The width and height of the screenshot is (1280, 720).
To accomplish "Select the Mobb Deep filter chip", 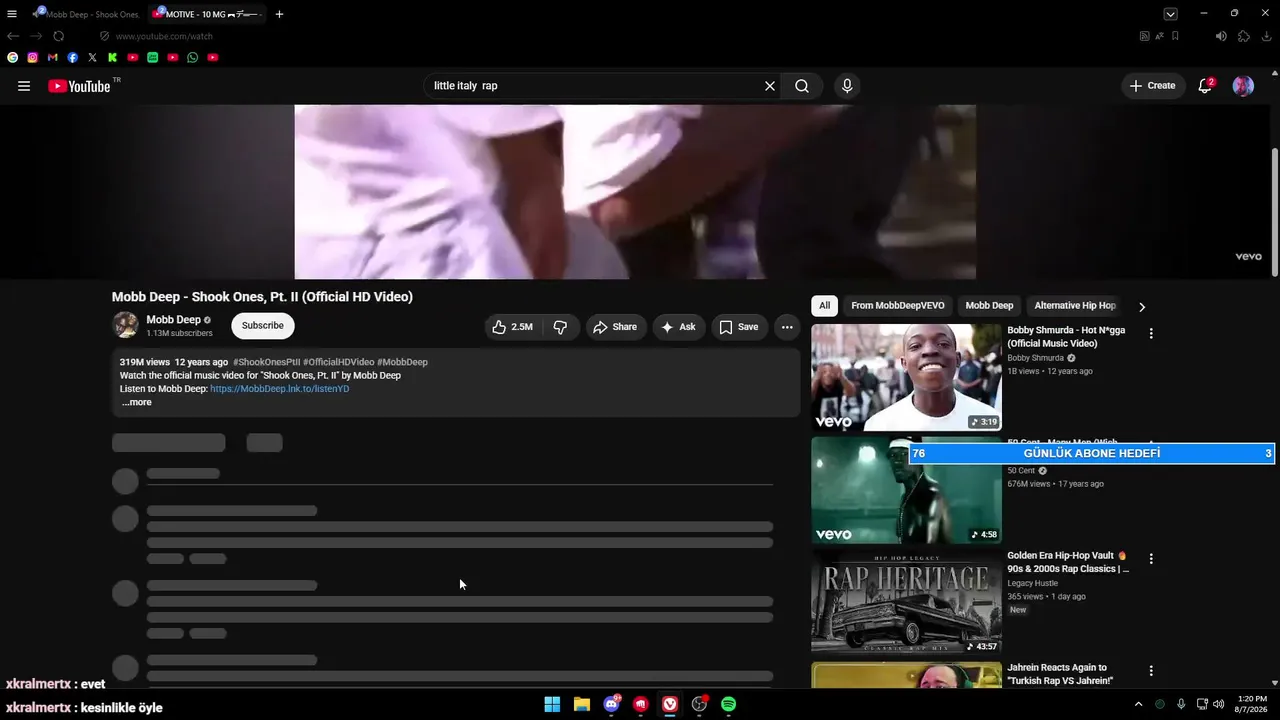I will pyautogui.click(x=989, y=306).
